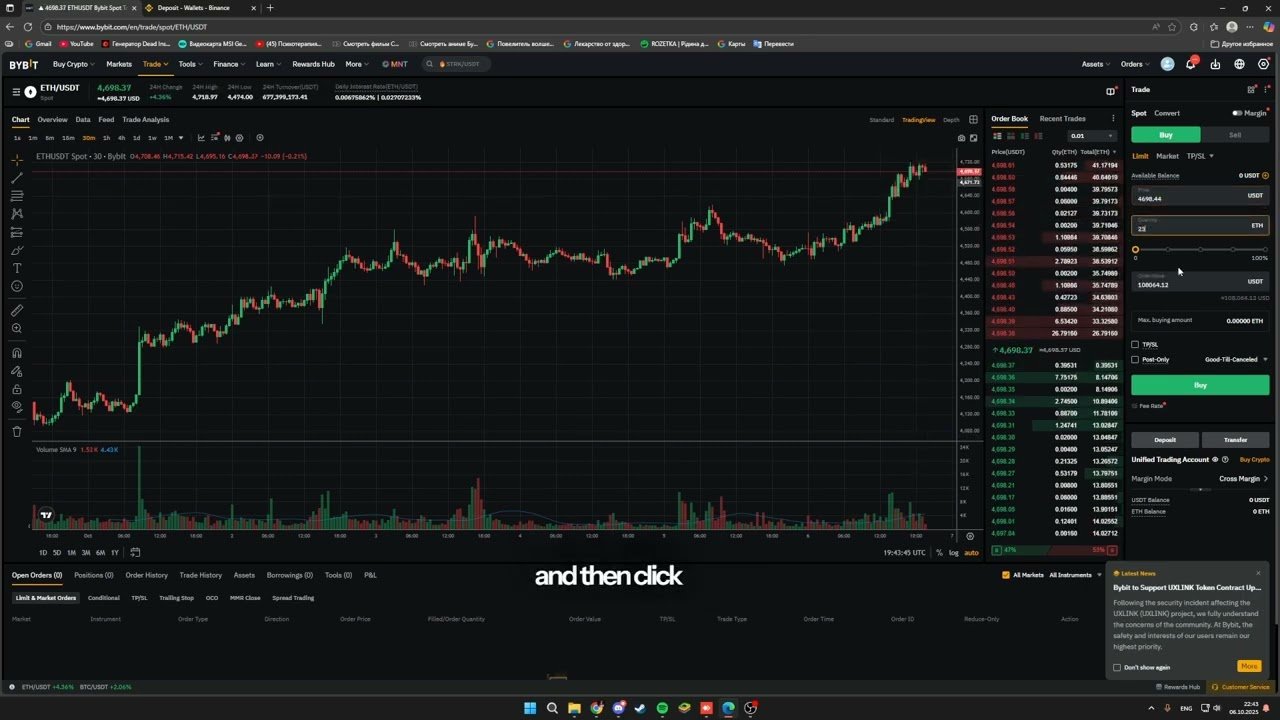Open the Markets menu in top navigation
This screenshot has height=720, width=1280.
[x=119, y=64]
